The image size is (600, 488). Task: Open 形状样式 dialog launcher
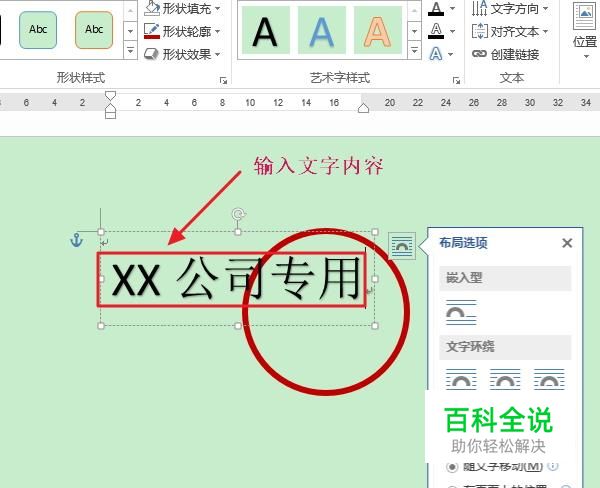coord(223,80)
